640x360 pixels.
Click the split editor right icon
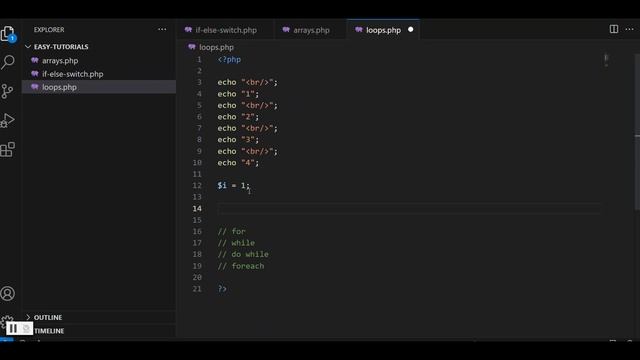point(613,29)
